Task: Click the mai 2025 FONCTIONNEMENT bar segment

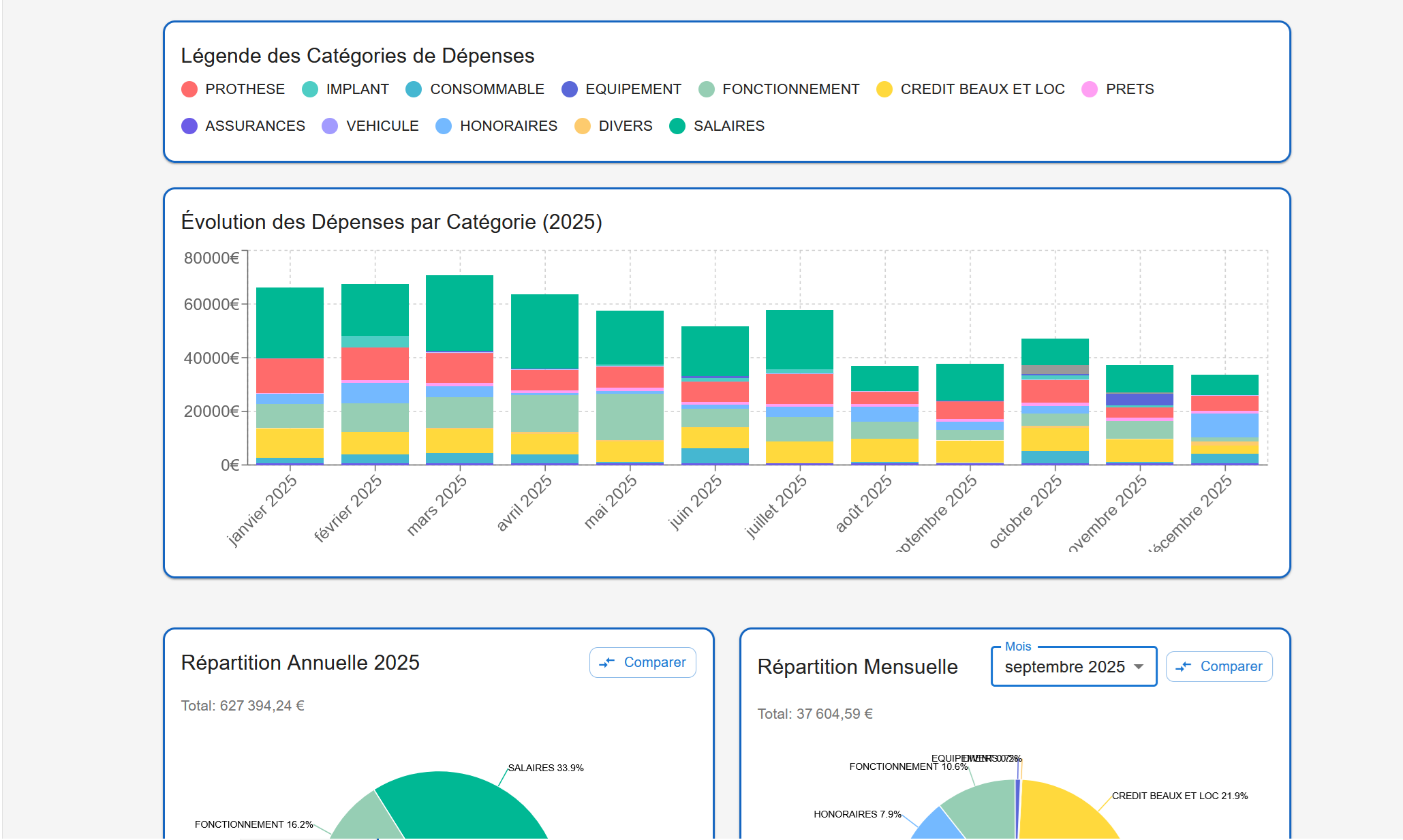Action: point(630,416)
